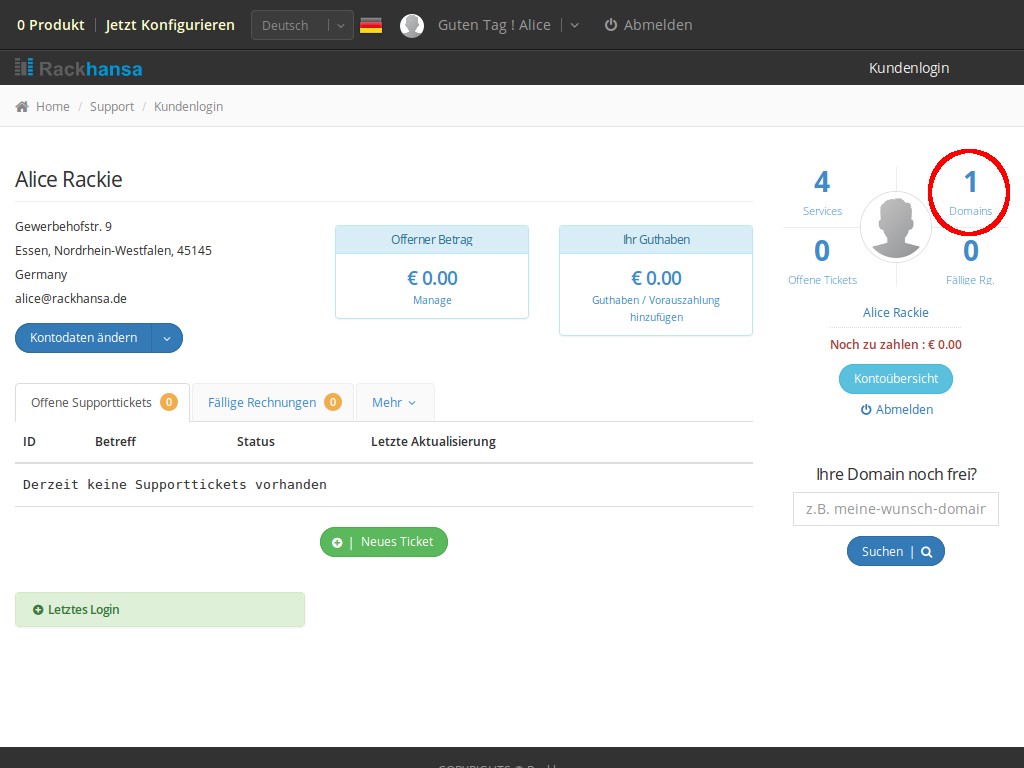The height and width of the screenshot is (768, 1024).
Task: Open the Deutsch language dropdown
Action: (x=302, y=25)
